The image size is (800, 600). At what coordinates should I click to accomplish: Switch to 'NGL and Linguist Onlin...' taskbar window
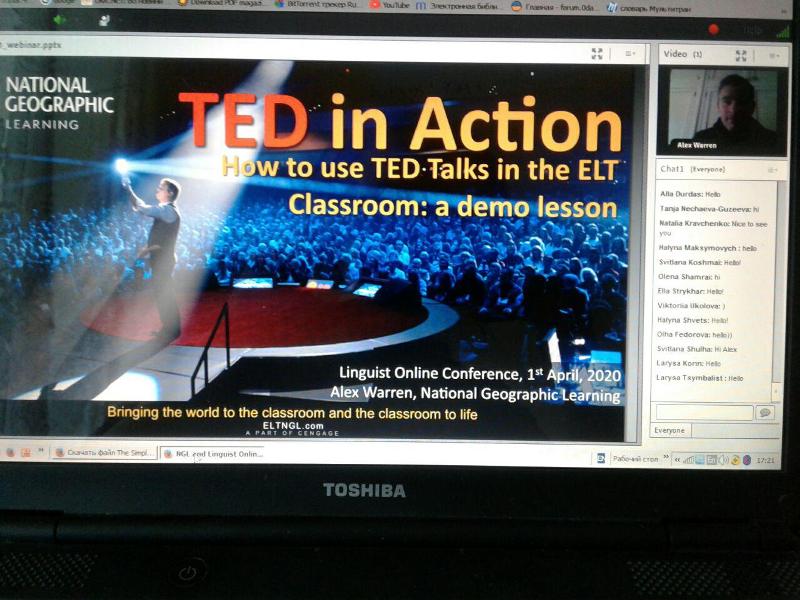point(213,454)
